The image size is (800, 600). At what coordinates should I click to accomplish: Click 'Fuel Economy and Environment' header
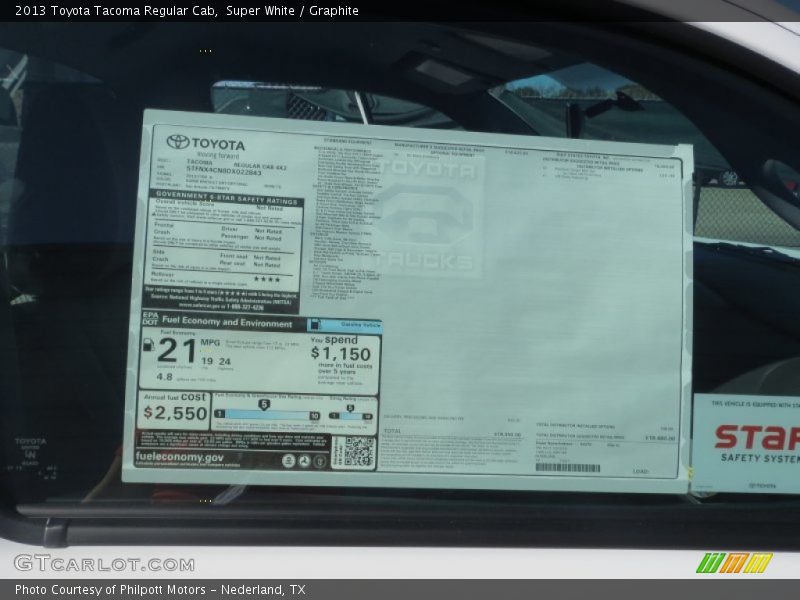(x=227, y=322)
